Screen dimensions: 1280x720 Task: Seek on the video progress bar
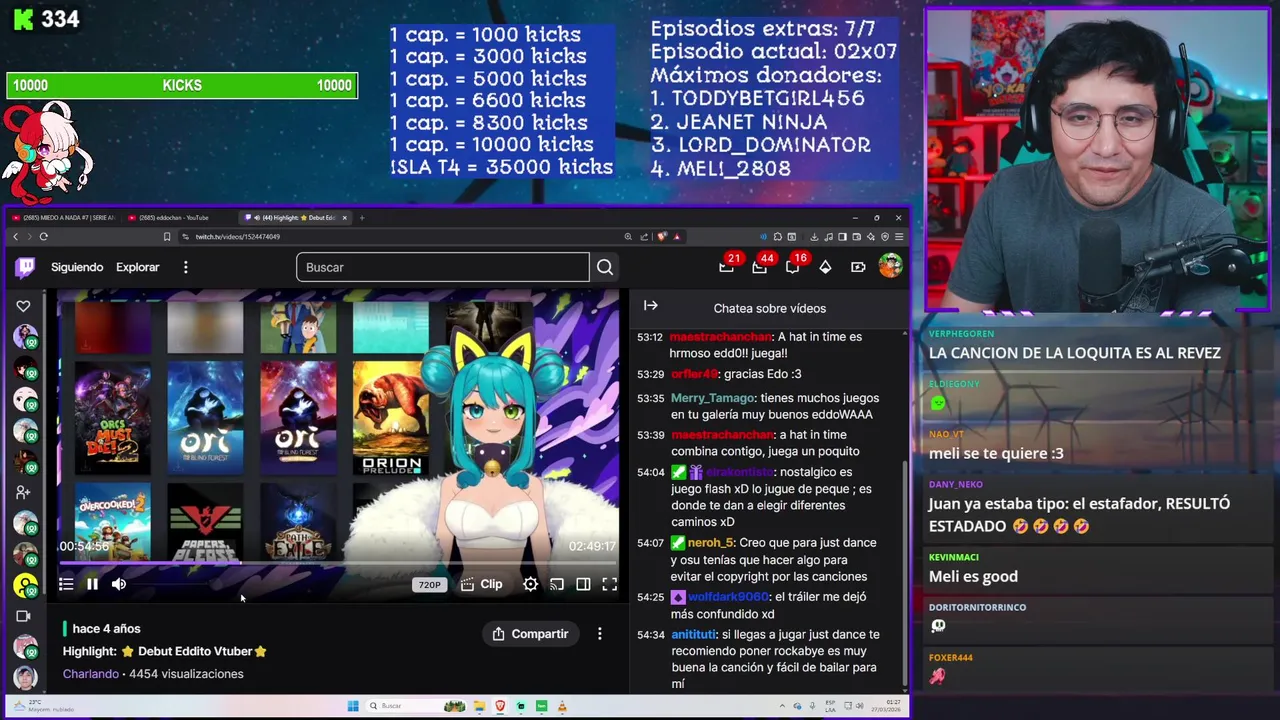pos(338,563)
